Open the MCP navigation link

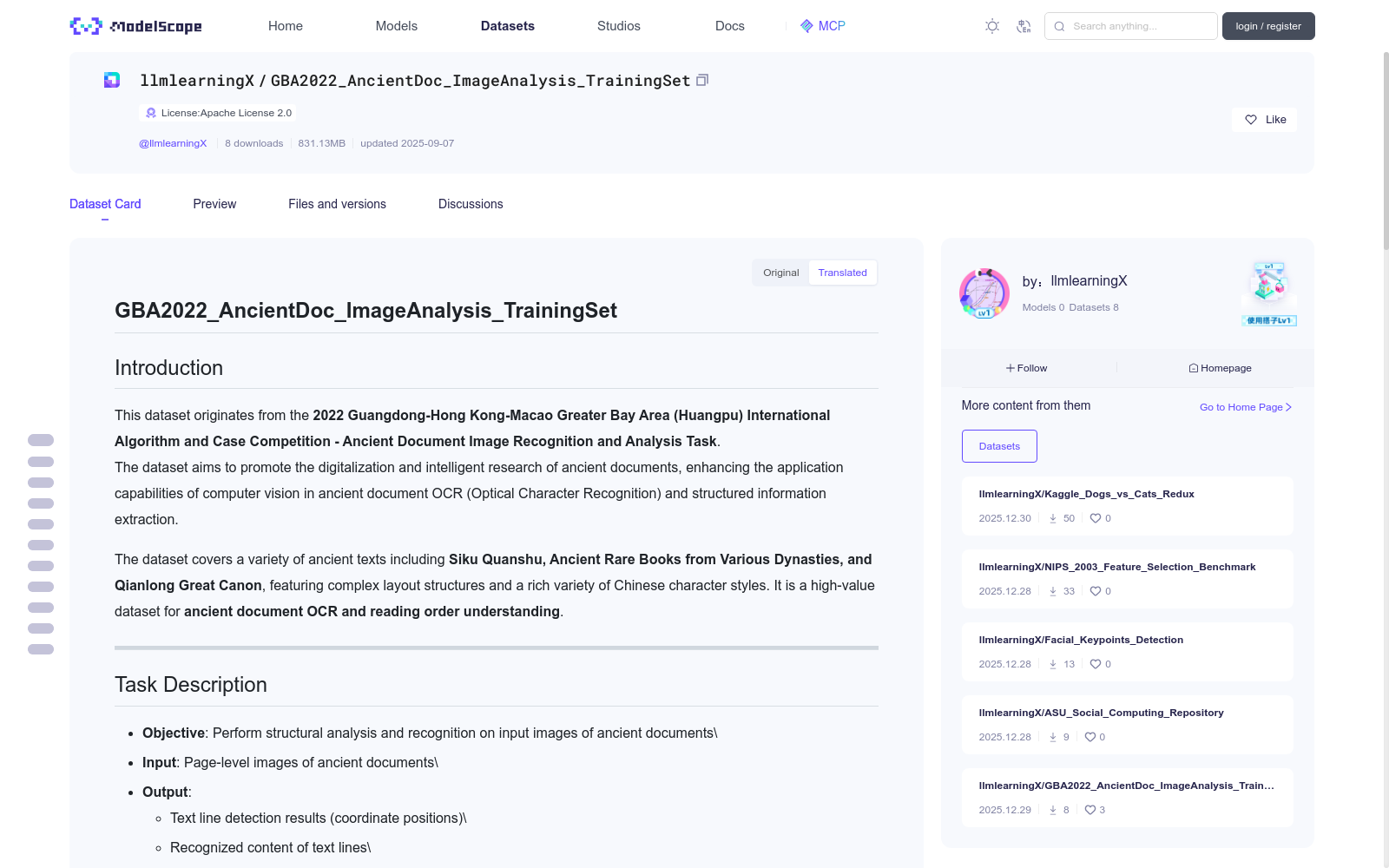(822, 26)
